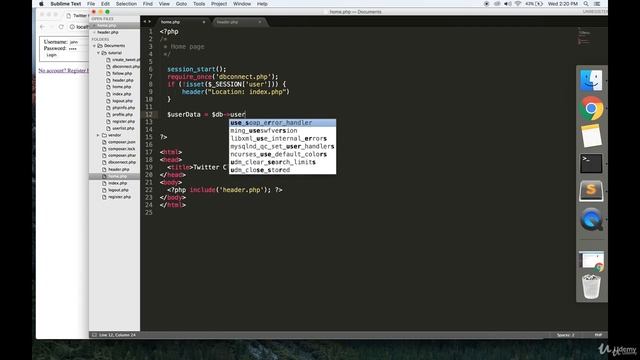Open the Trash in the dock
Image resolution: width=640 pixels, height=360 pixels.
tap(591, 287)
